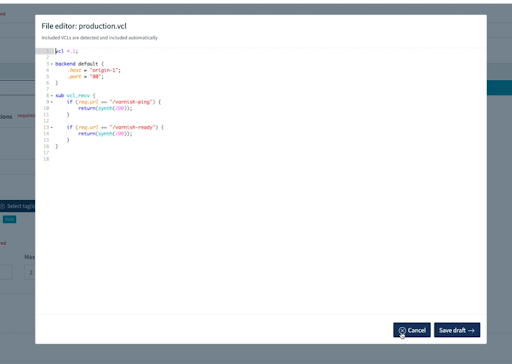Click the small teal tag in background page
This screenshot has width=512, height=364.
[x=9, y=219]
